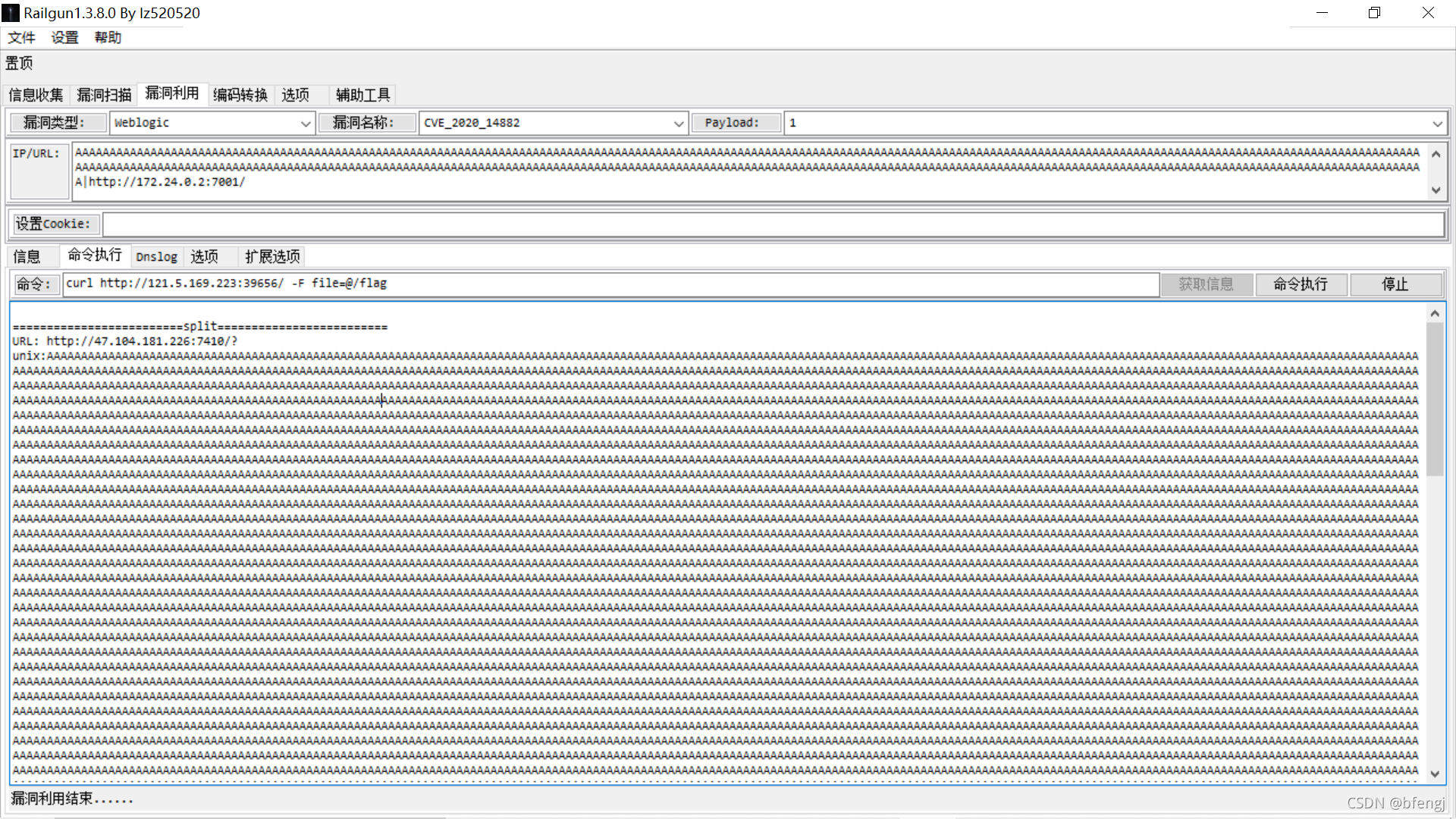Screen dimensions: 1456x819
Task: Switch to the 信息收集 tab
Action: 36,95
